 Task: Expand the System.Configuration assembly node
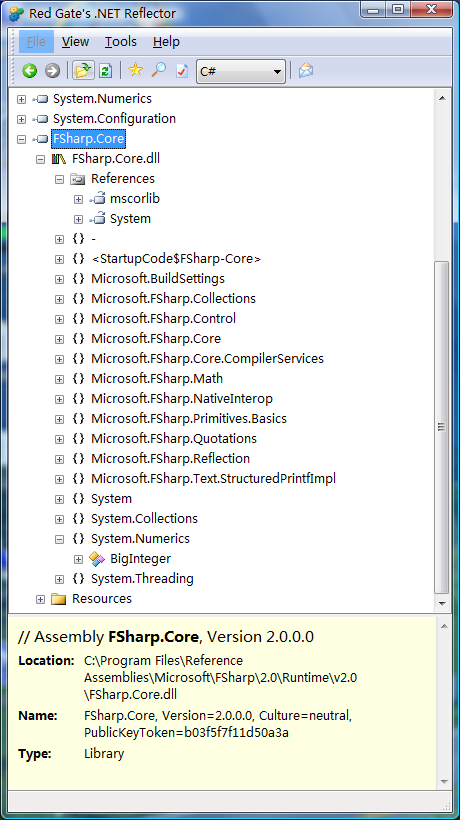click(x=21, y=119)
